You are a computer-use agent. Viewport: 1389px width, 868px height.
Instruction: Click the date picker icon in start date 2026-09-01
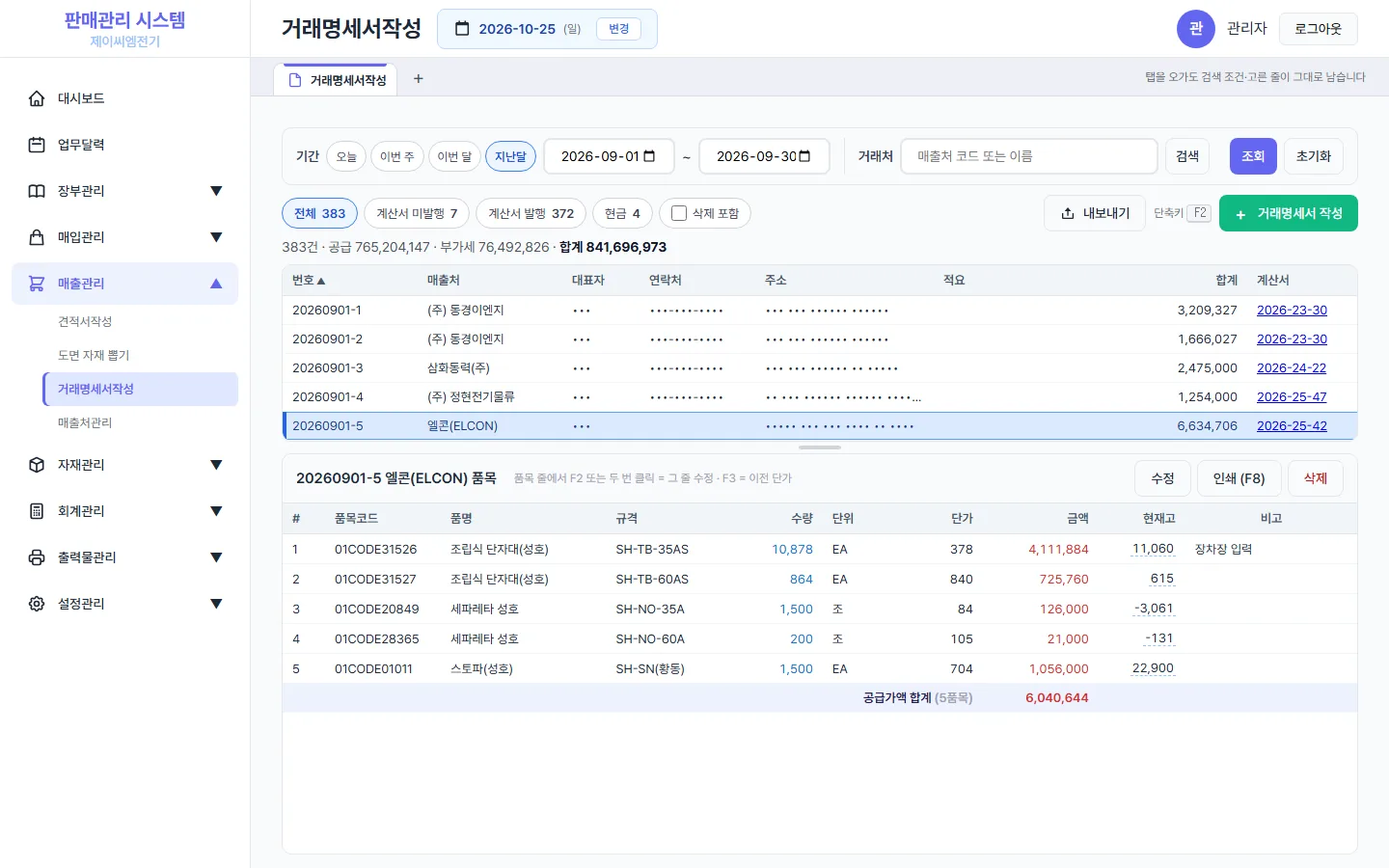click(x=649, y=156)
